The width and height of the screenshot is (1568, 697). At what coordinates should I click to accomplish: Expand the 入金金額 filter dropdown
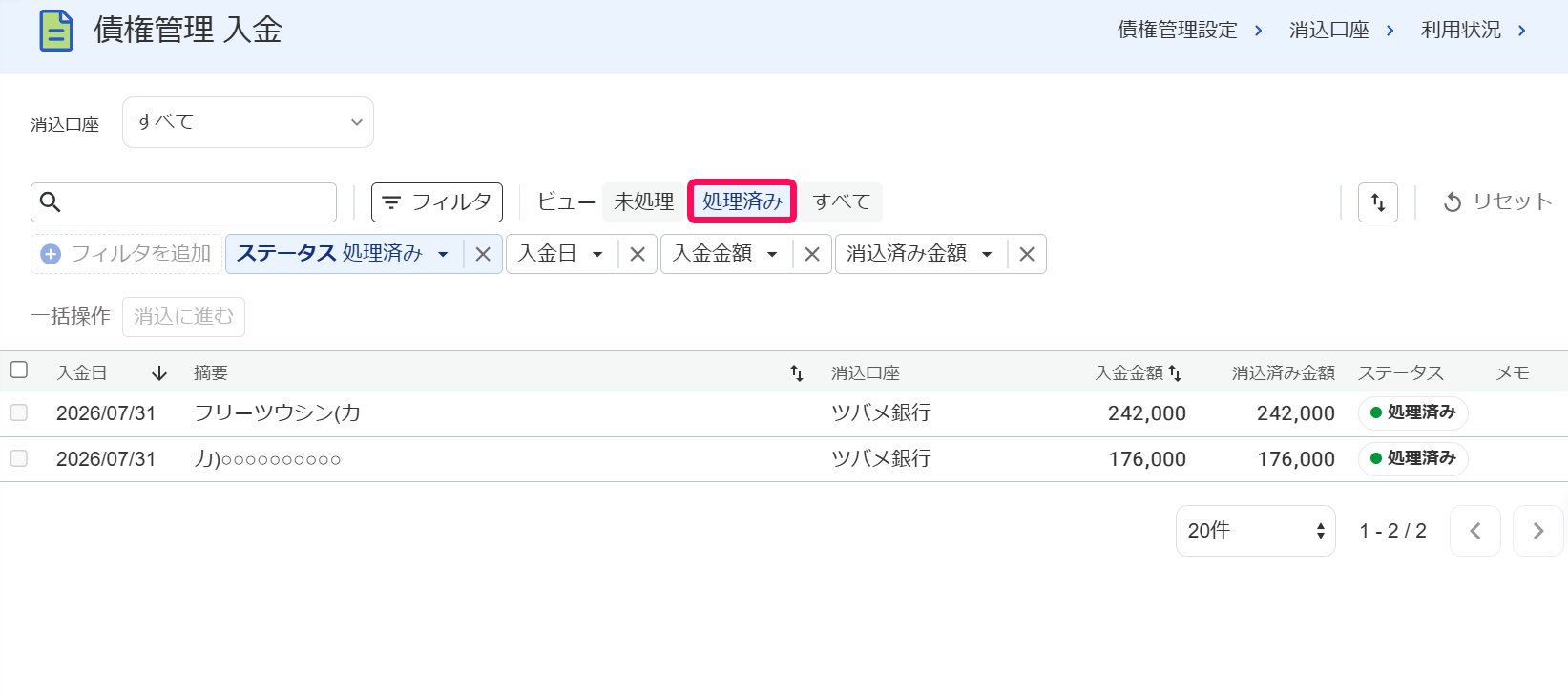point(772,254)
